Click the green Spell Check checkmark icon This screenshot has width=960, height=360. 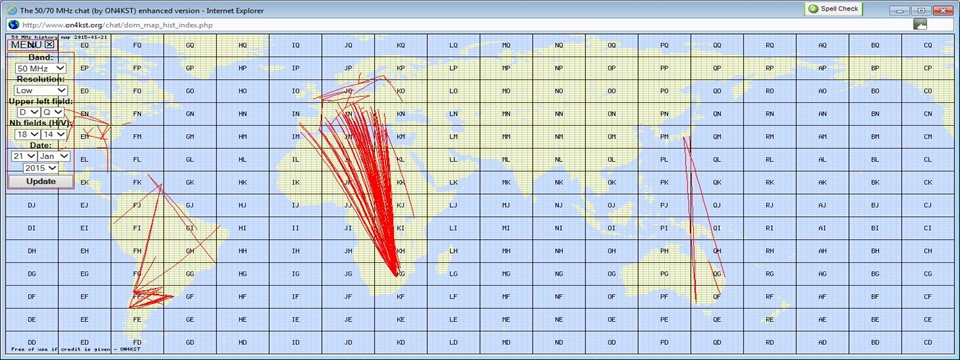click(x=812, y=9)
